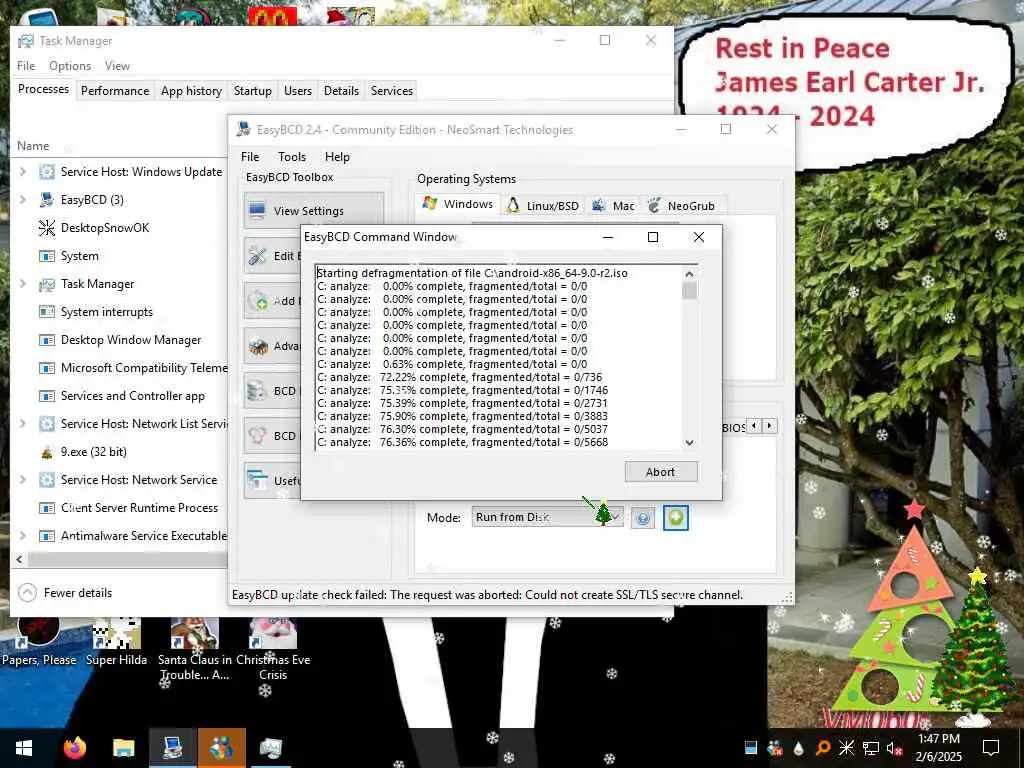Expand Service Host: Network Service row
The height and width of the screenshot is (768, 1024).
[x=23, y=479]
